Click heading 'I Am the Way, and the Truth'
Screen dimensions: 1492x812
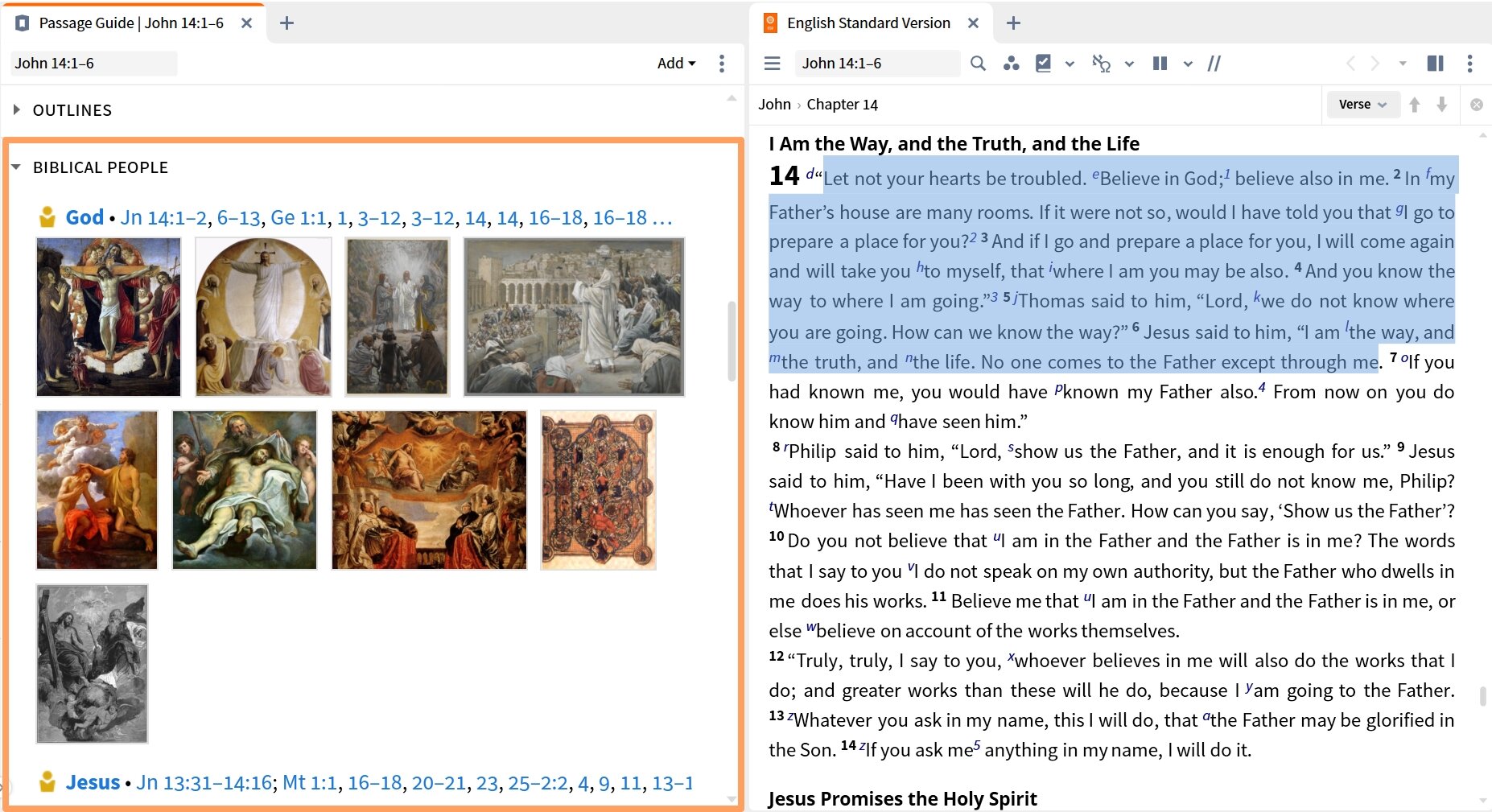tap(954, 143)
